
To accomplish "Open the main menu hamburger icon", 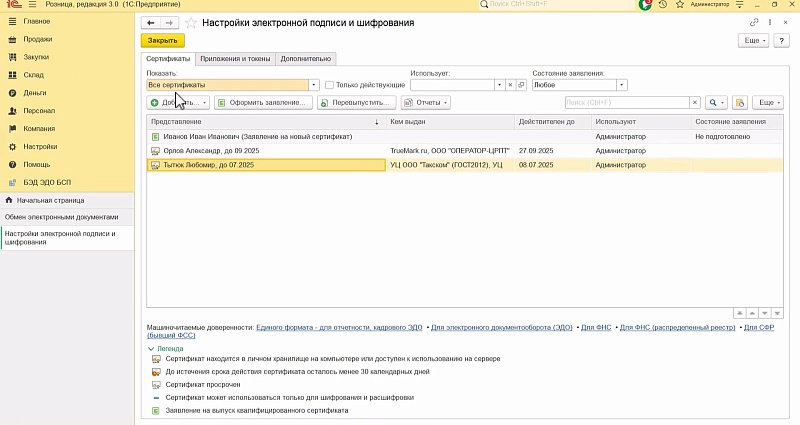I will 32,4.
